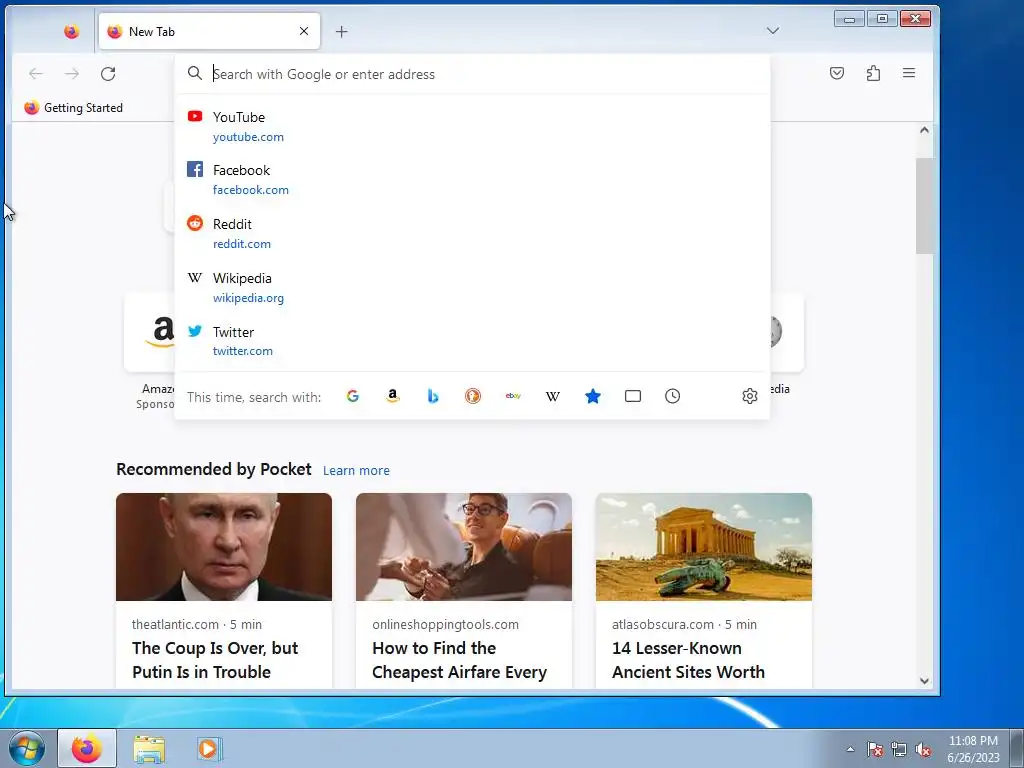1024x768 pixels.
Task: Close the New Tab tab
Action: (304, 31)
